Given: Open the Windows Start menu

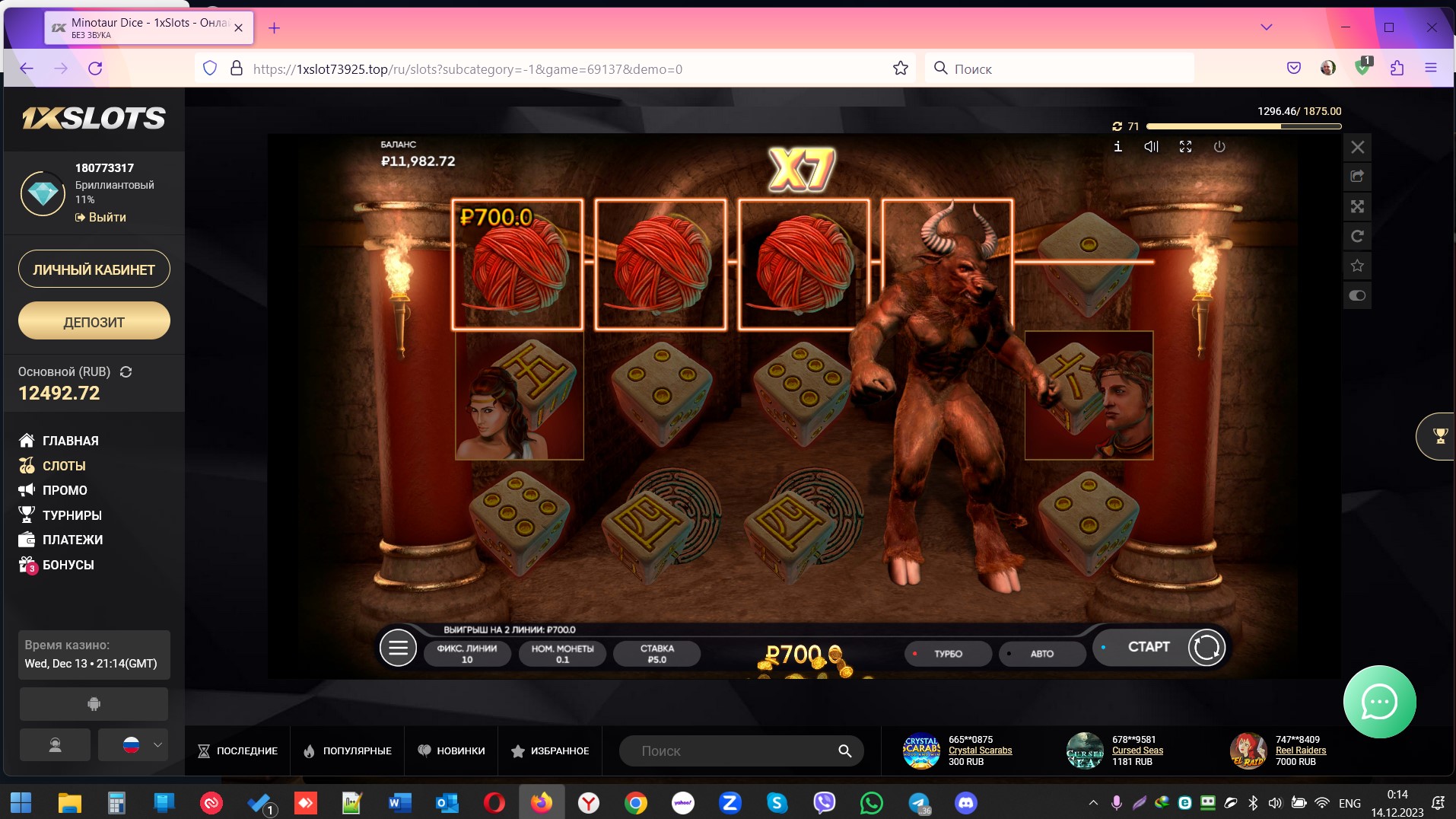Looking at the screenshot, I should tap(21, 802).
